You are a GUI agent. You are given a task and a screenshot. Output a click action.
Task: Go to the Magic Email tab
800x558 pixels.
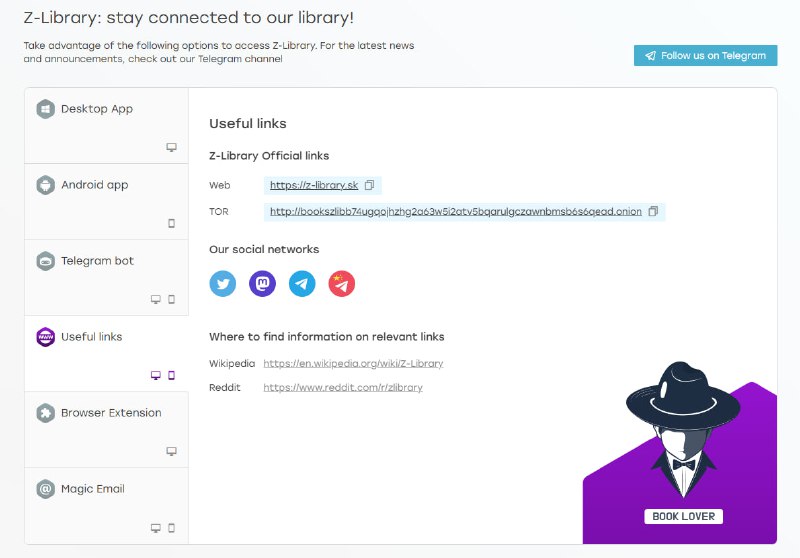click(93, 489)
